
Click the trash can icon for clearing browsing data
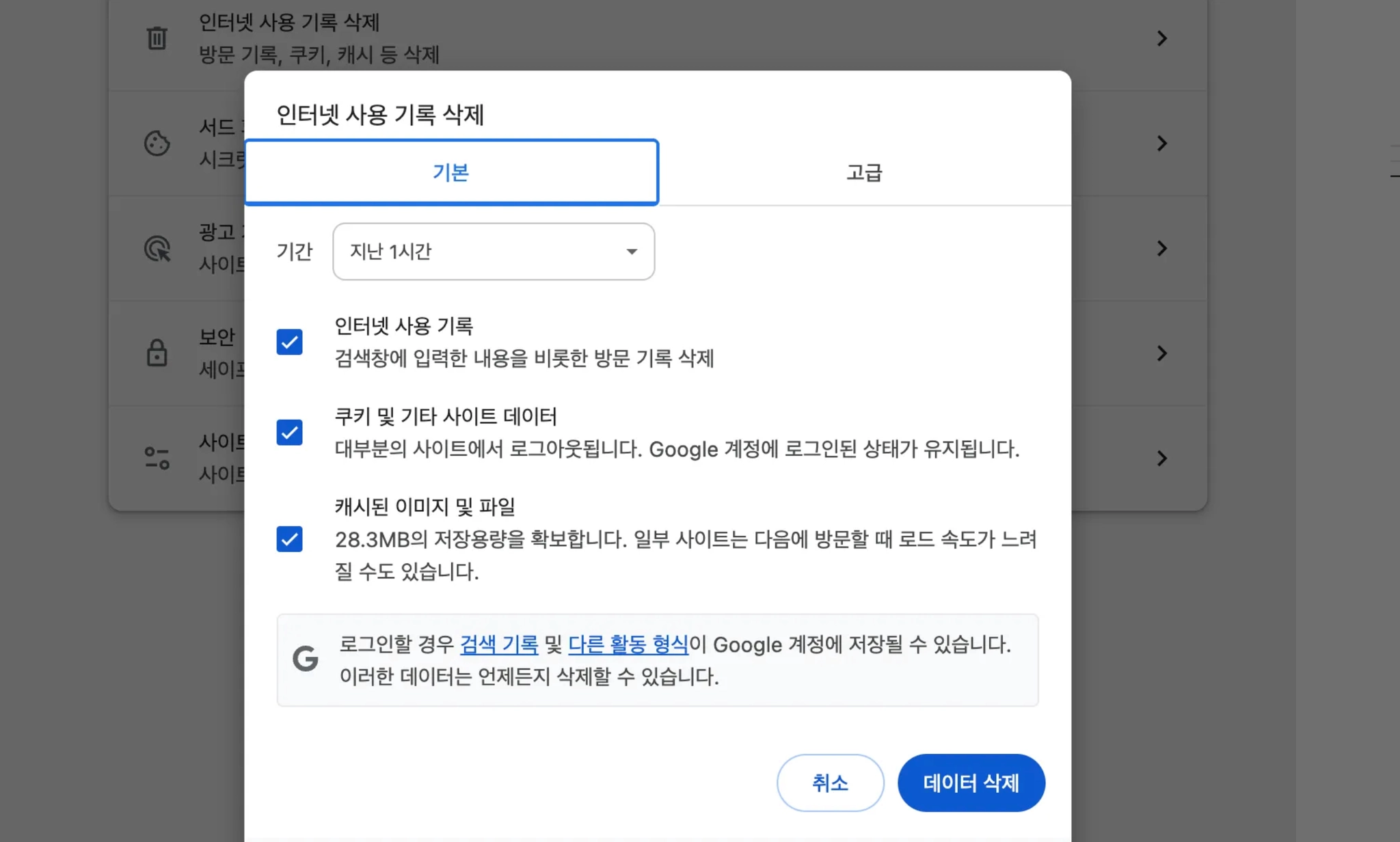click(x=157, y=38)
